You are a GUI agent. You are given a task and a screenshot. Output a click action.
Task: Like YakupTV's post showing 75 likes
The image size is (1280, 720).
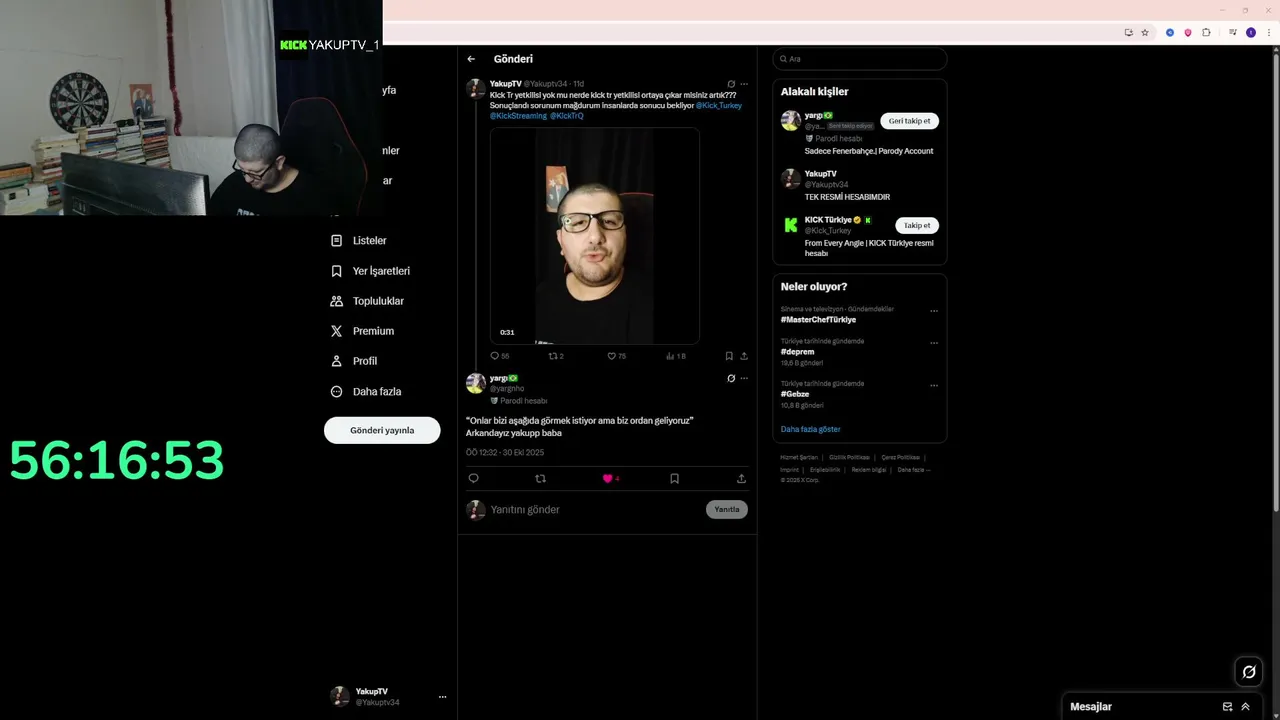pos(617,356)
